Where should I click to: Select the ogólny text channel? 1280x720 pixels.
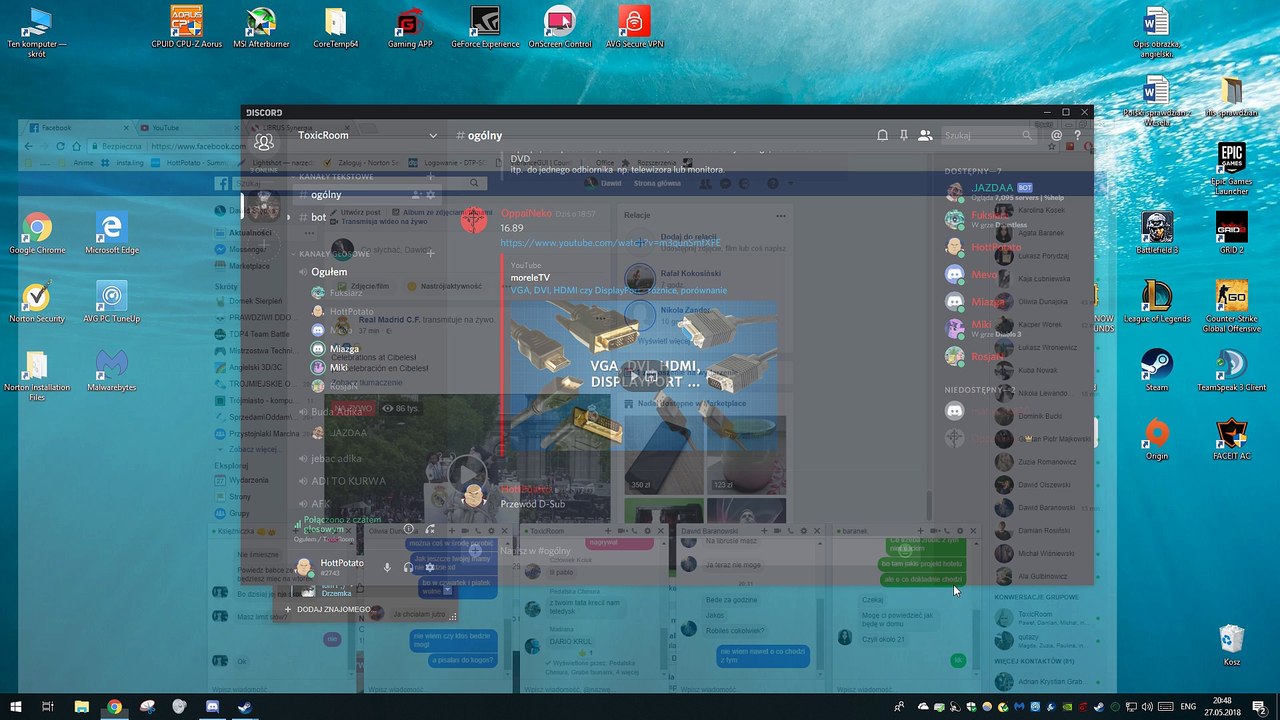coord(366,195)
